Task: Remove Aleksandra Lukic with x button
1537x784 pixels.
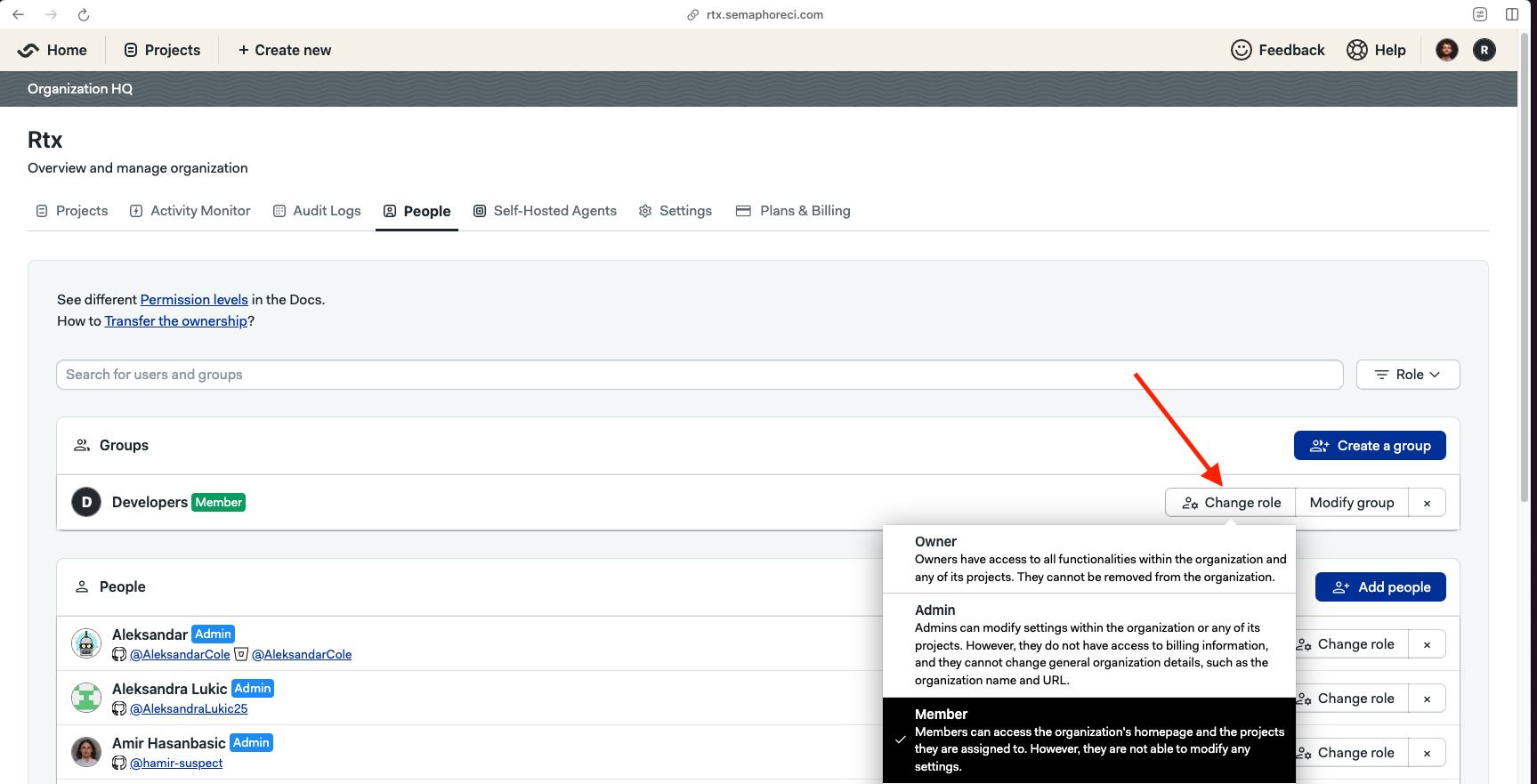Action: click(1427, 699)
